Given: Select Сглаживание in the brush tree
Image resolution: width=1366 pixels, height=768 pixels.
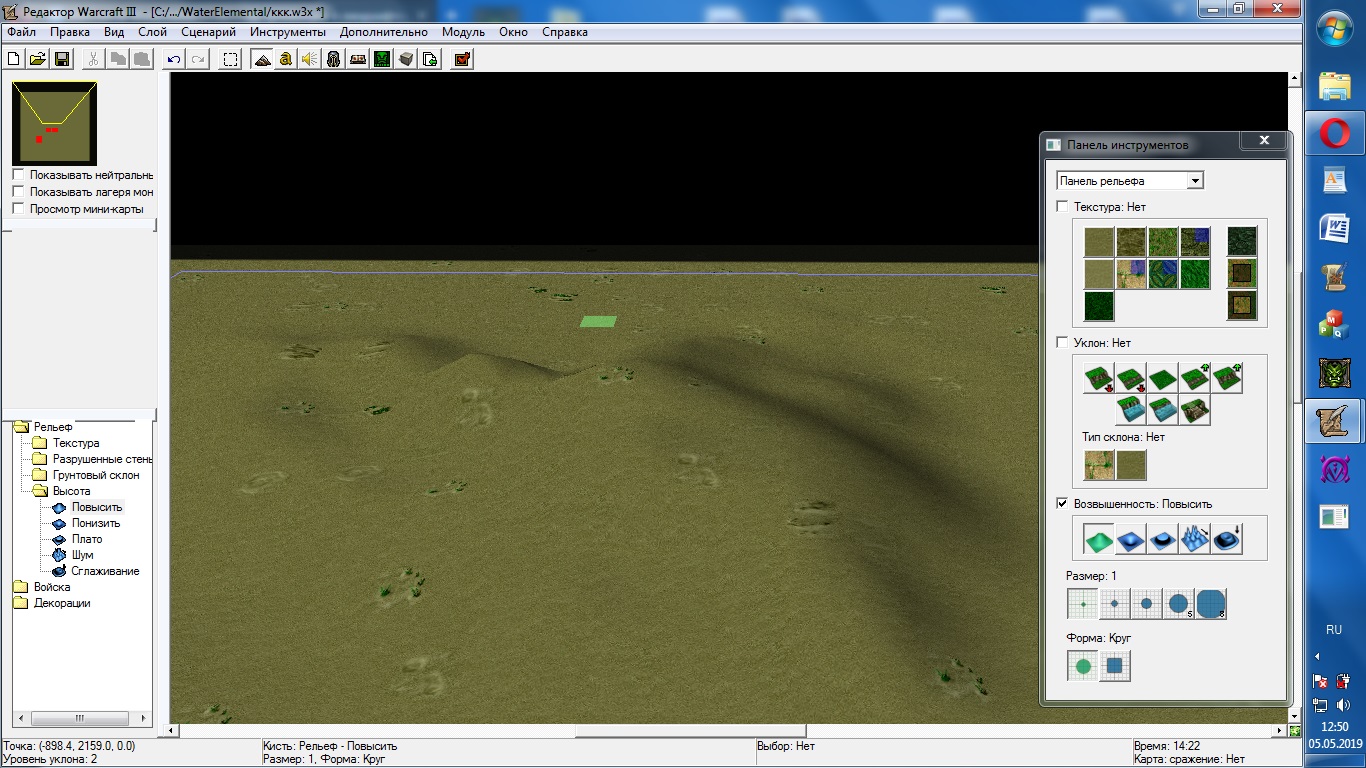Looking at the screenshot, I should pos(105,571).
